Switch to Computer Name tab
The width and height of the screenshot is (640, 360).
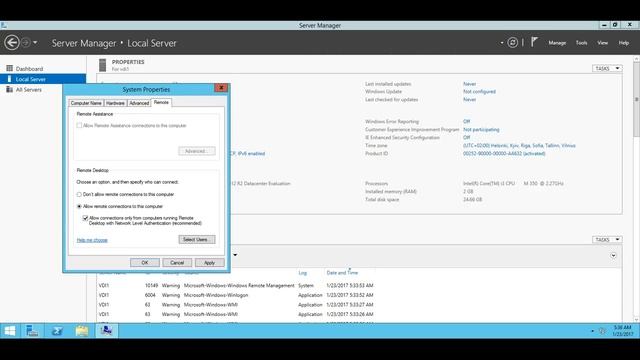point(86,103)
